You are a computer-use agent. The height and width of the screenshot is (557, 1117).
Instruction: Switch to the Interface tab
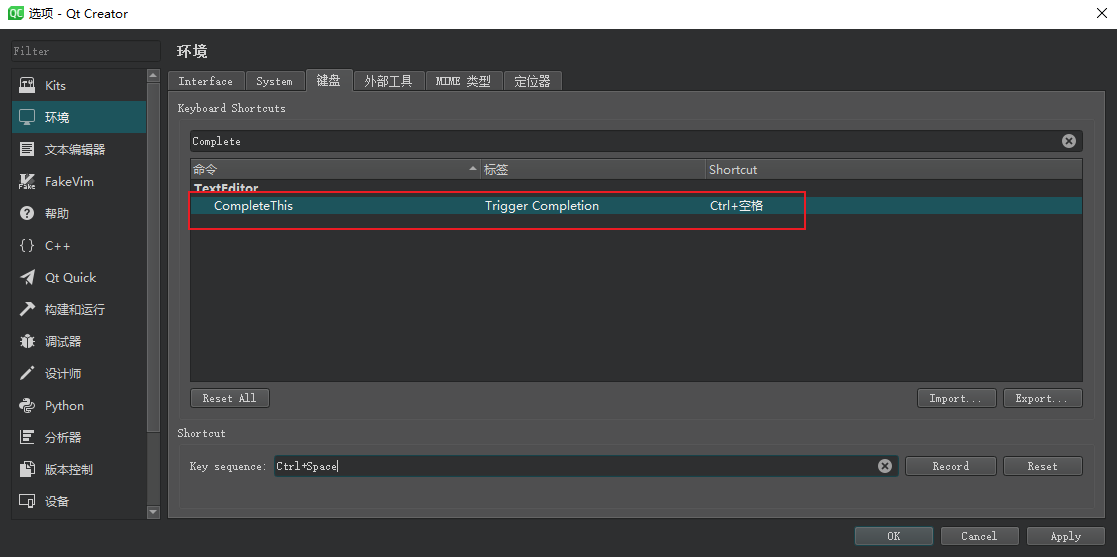pos(206,81)
